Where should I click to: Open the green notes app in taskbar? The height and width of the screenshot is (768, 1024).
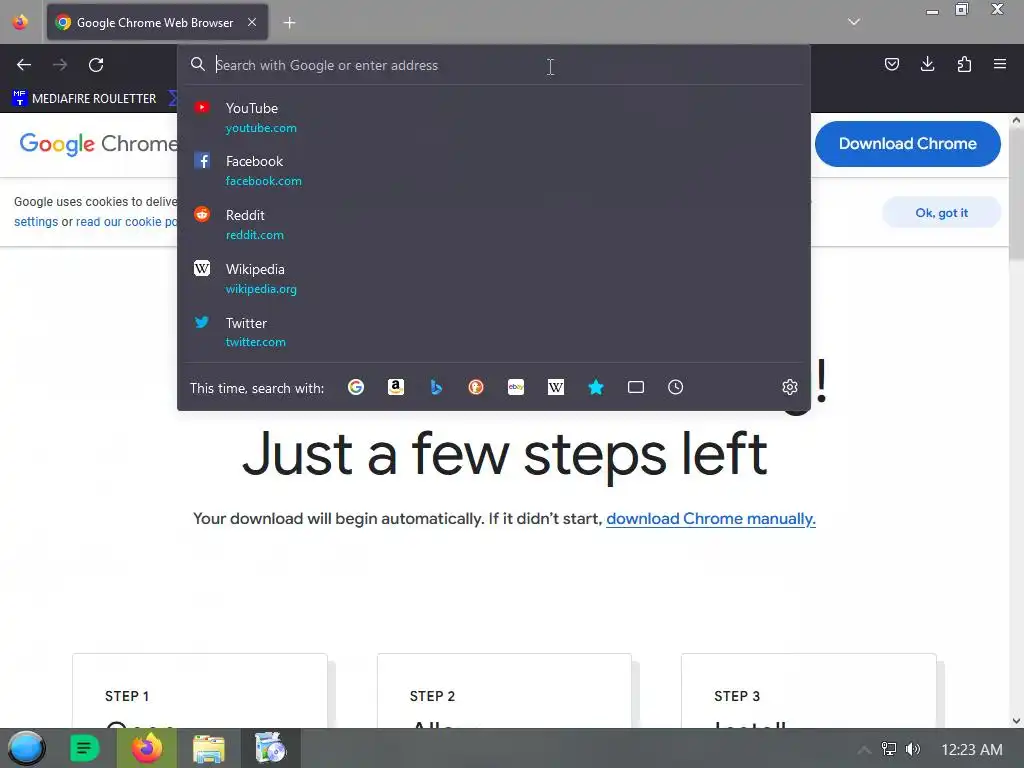pyautogui.click(x=84, y=748)
